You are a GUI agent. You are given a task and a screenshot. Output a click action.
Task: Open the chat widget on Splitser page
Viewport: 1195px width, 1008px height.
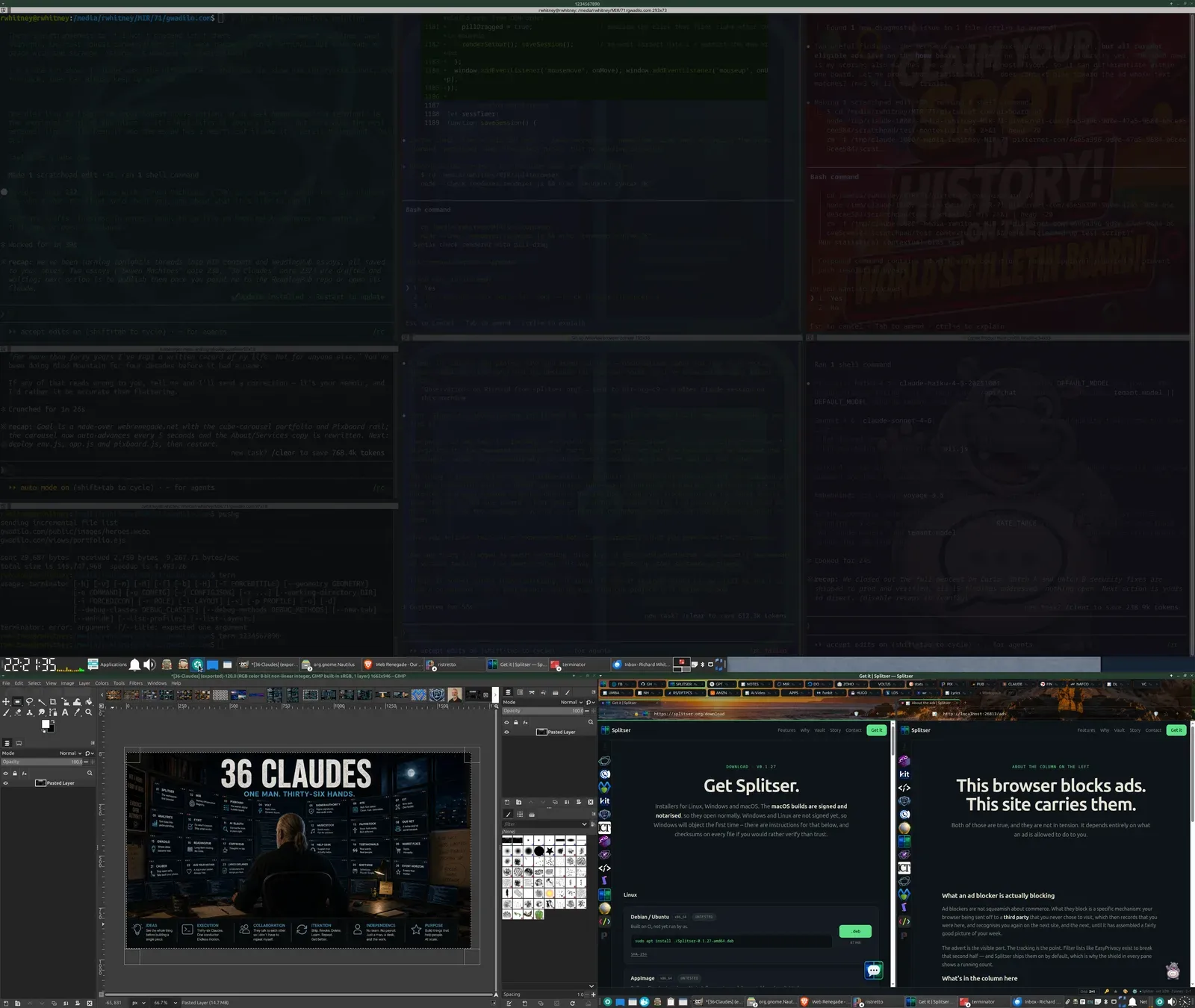click(874, 970)
